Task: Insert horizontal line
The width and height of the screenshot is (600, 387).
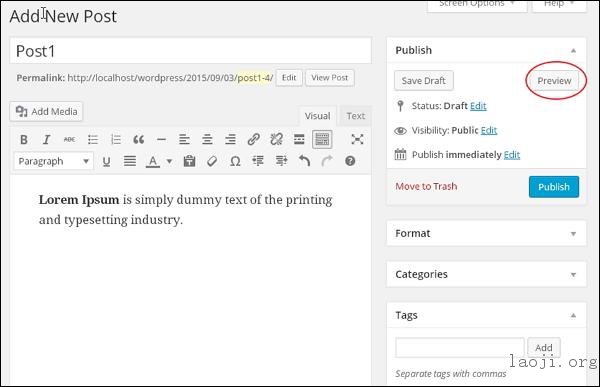Action: pyautogui.click(x=161, y=140)
